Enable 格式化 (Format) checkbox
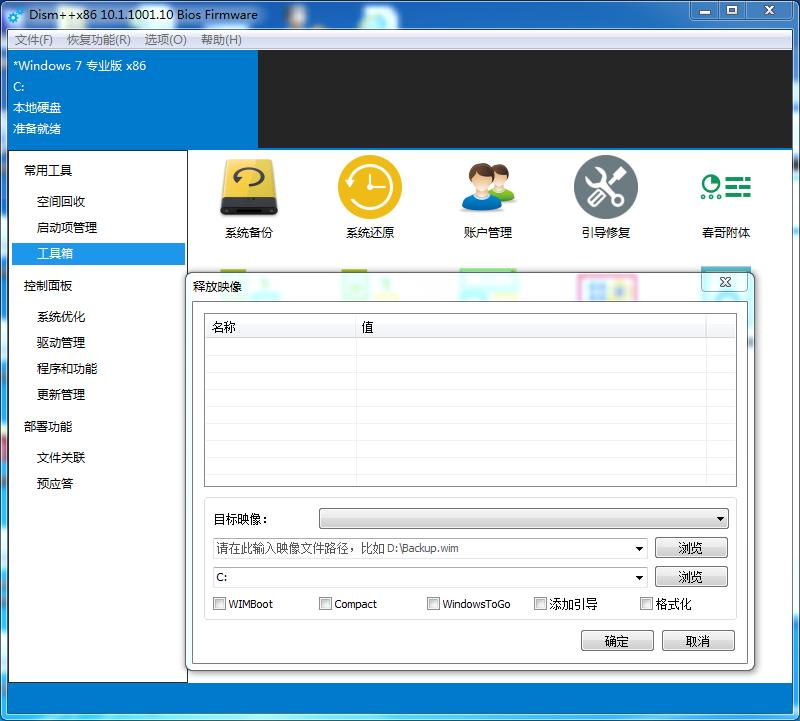This screenshot has height=721, width=800. click(x=646, y=604)
